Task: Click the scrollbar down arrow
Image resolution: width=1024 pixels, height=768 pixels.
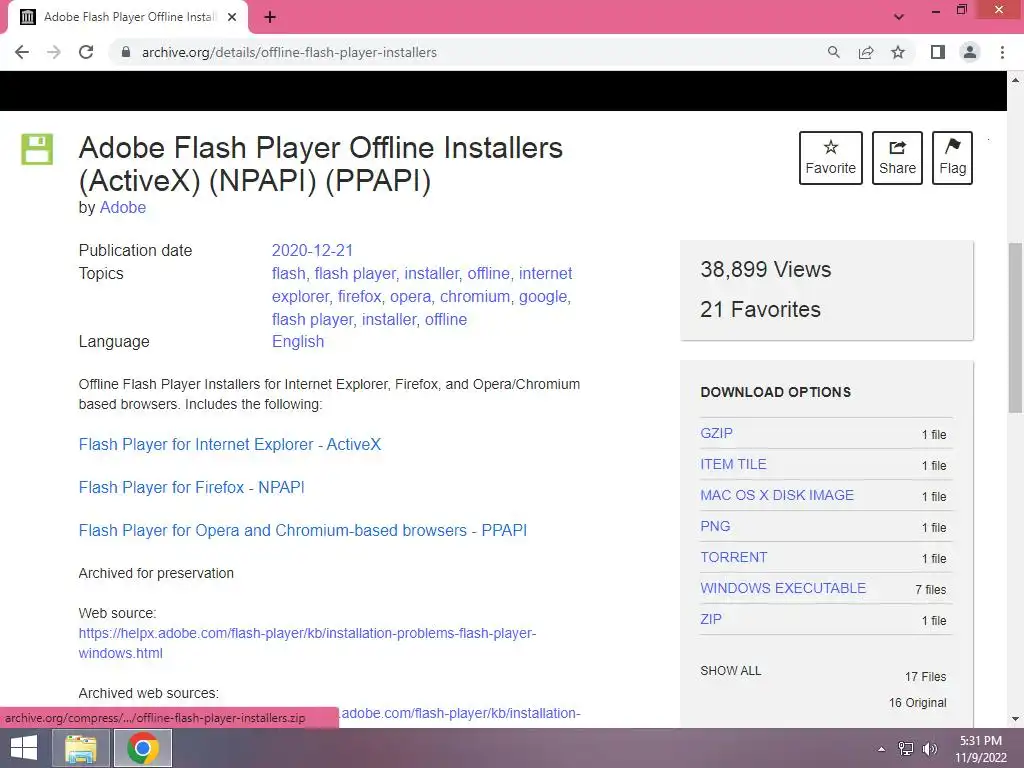Action: (x=1015, y=720)
